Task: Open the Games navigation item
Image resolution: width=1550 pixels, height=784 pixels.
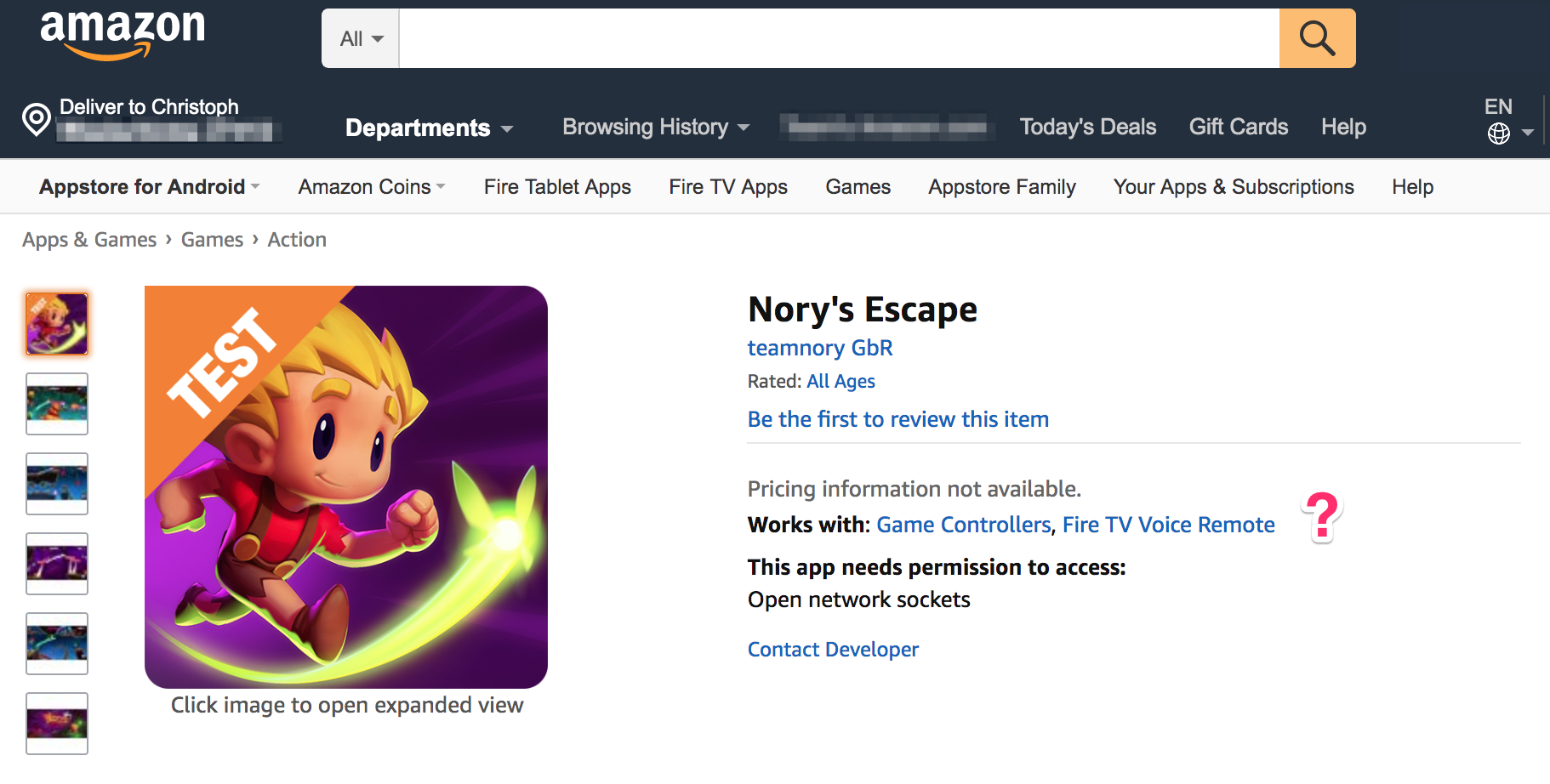Action: tap(858, 186)
